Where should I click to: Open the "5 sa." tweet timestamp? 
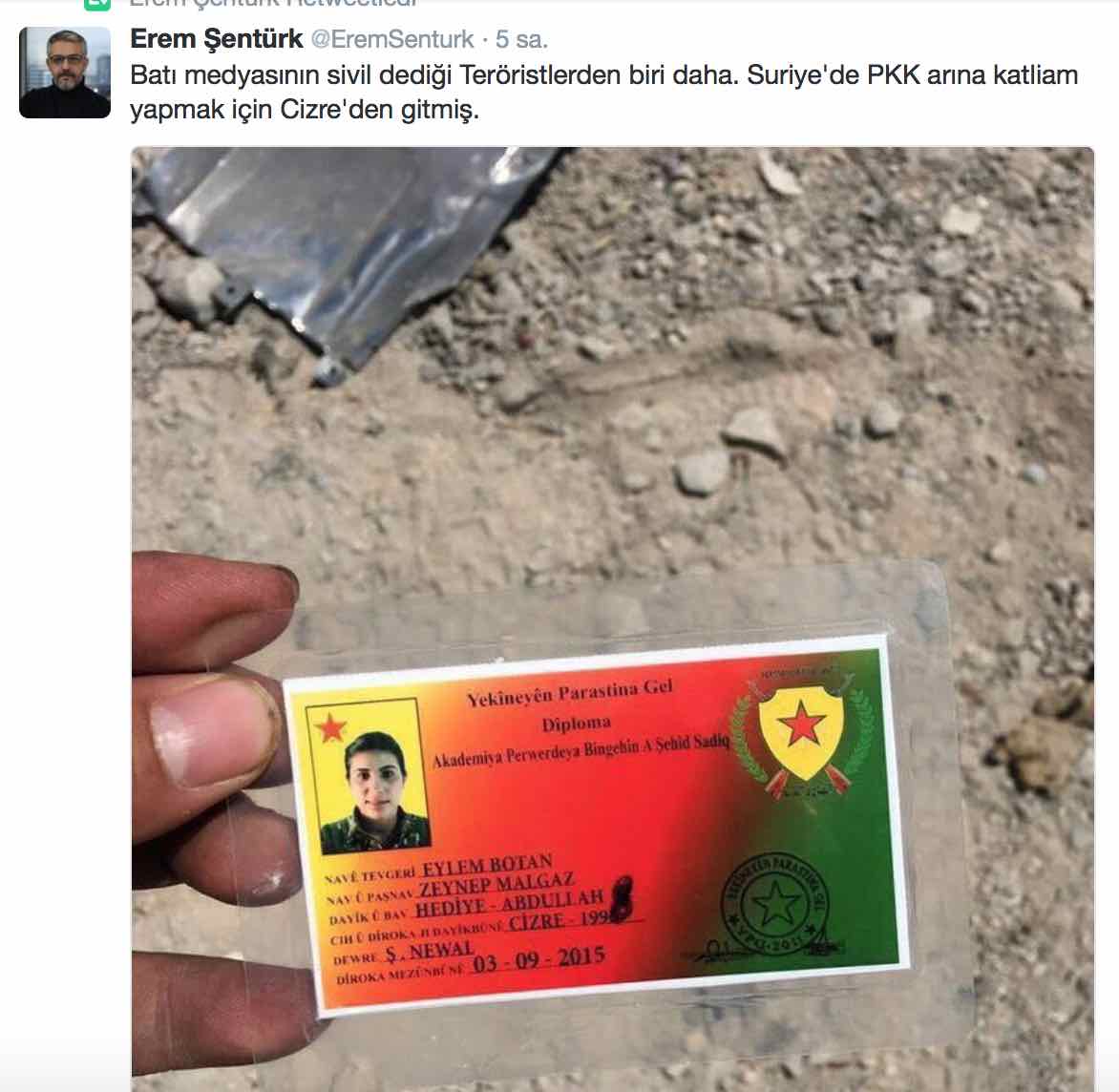coord(521,39)
